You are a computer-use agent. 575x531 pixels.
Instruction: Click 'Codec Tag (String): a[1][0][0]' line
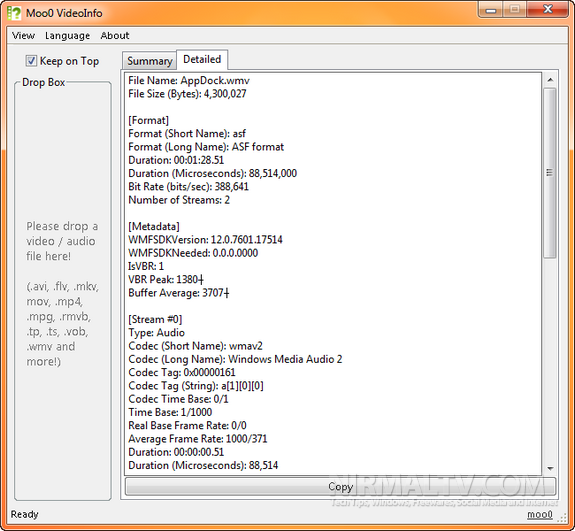[x=195, y=385]
